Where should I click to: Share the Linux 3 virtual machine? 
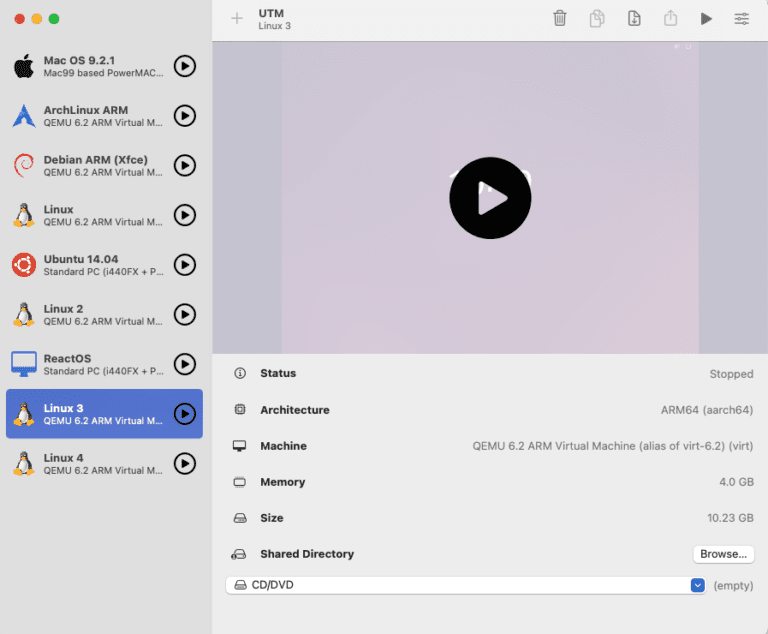[670, 18]
